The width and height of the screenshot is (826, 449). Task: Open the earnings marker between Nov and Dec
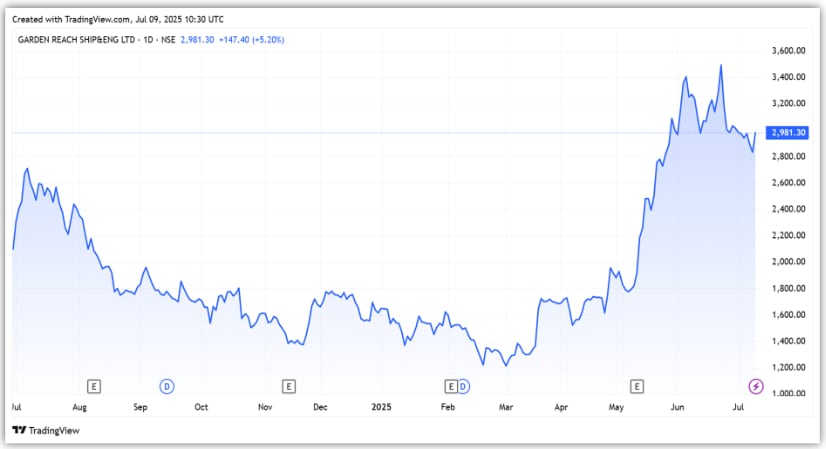click(x=288, y=385)
